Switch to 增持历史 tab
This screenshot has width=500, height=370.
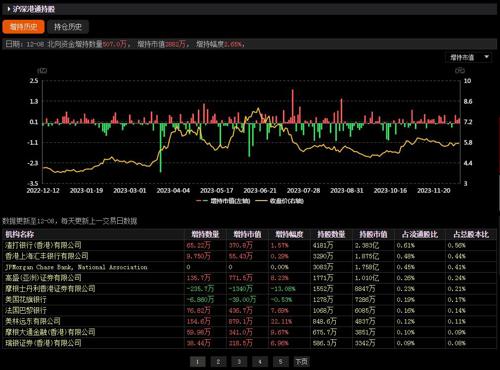click(23, 27)
